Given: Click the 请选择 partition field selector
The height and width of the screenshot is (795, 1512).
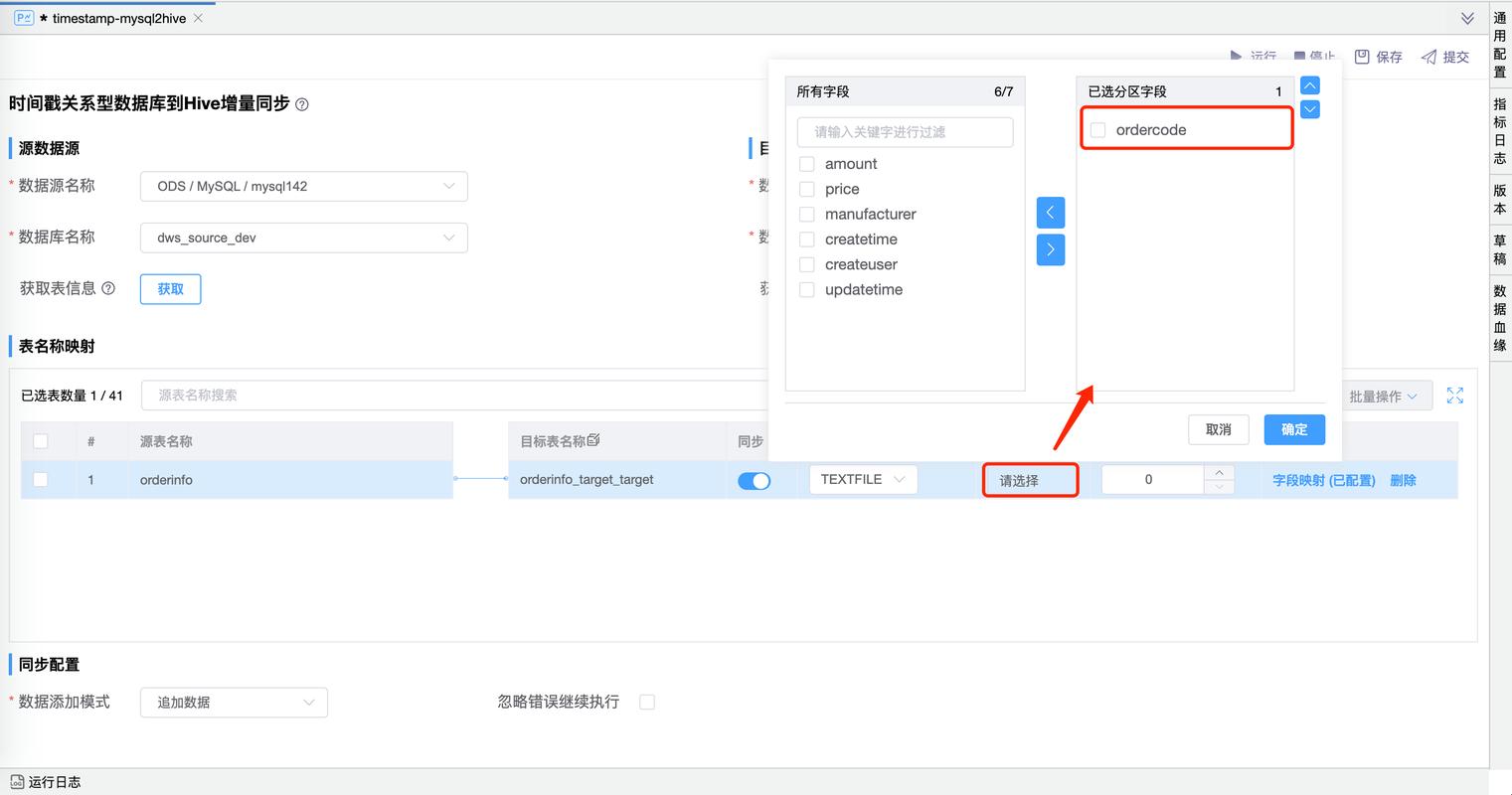Looking at the screenshot, I should (x=1031, y=480).
